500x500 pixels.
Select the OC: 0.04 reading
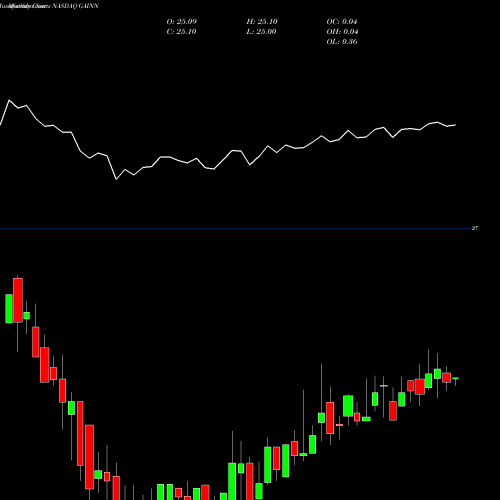[342, 22]
